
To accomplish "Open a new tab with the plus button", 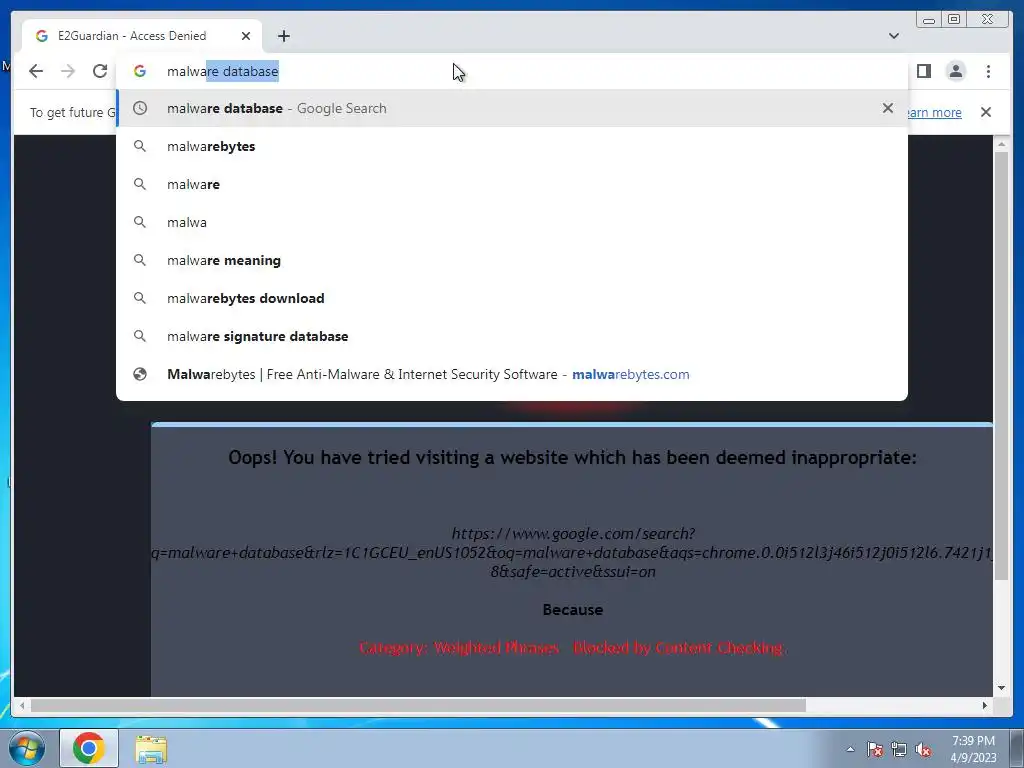I will click(x=283, y=36).
